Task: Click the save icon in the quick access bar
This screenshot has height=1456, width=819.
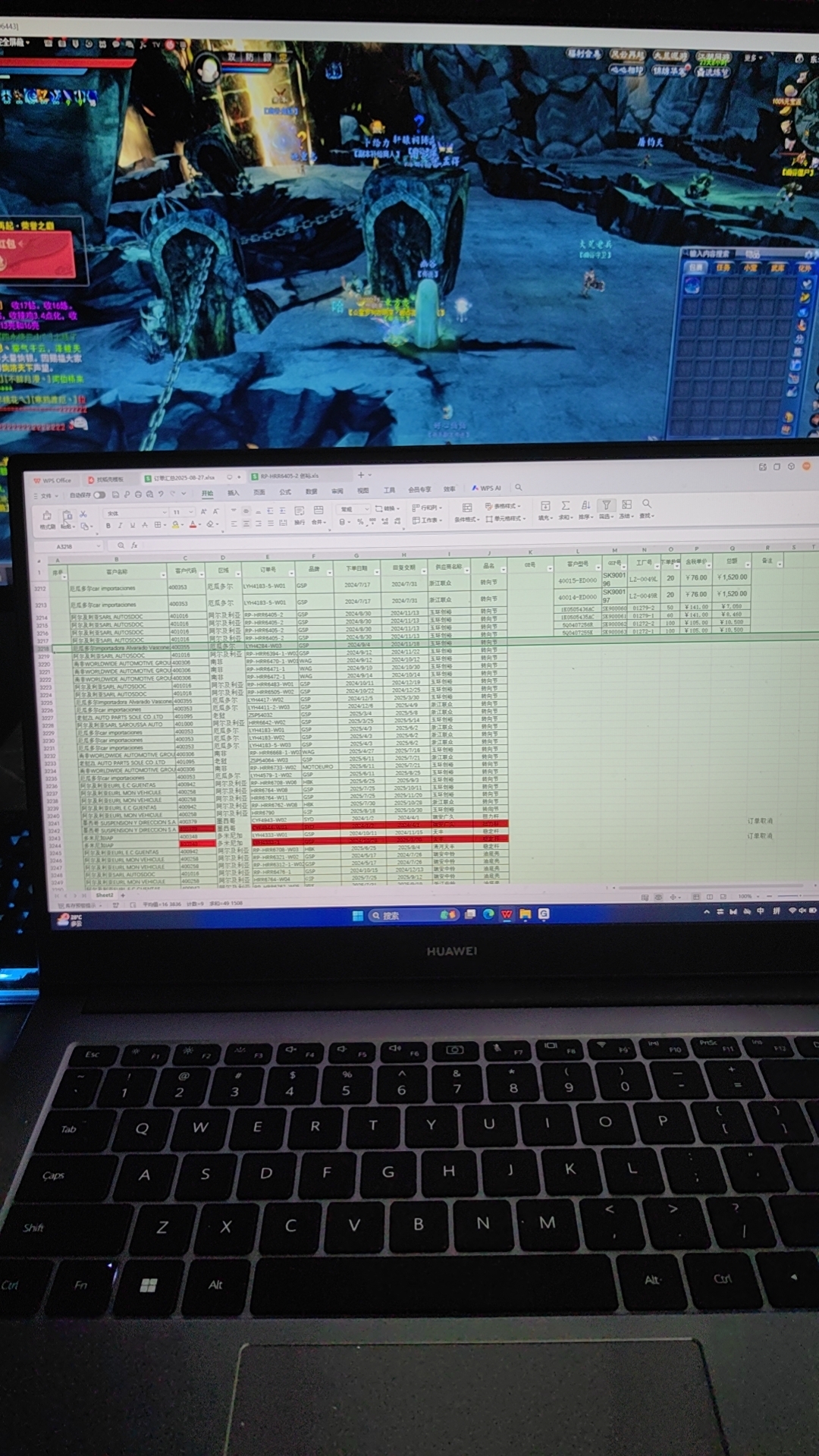Action: [x=115, y=495]
